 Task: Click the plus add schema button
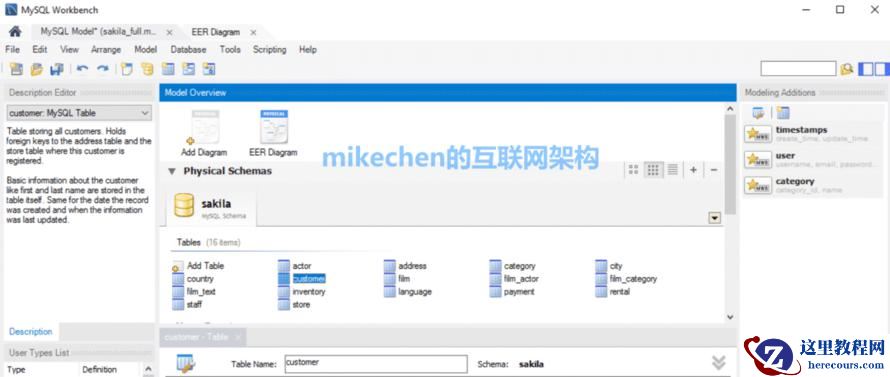click(693, 170)
